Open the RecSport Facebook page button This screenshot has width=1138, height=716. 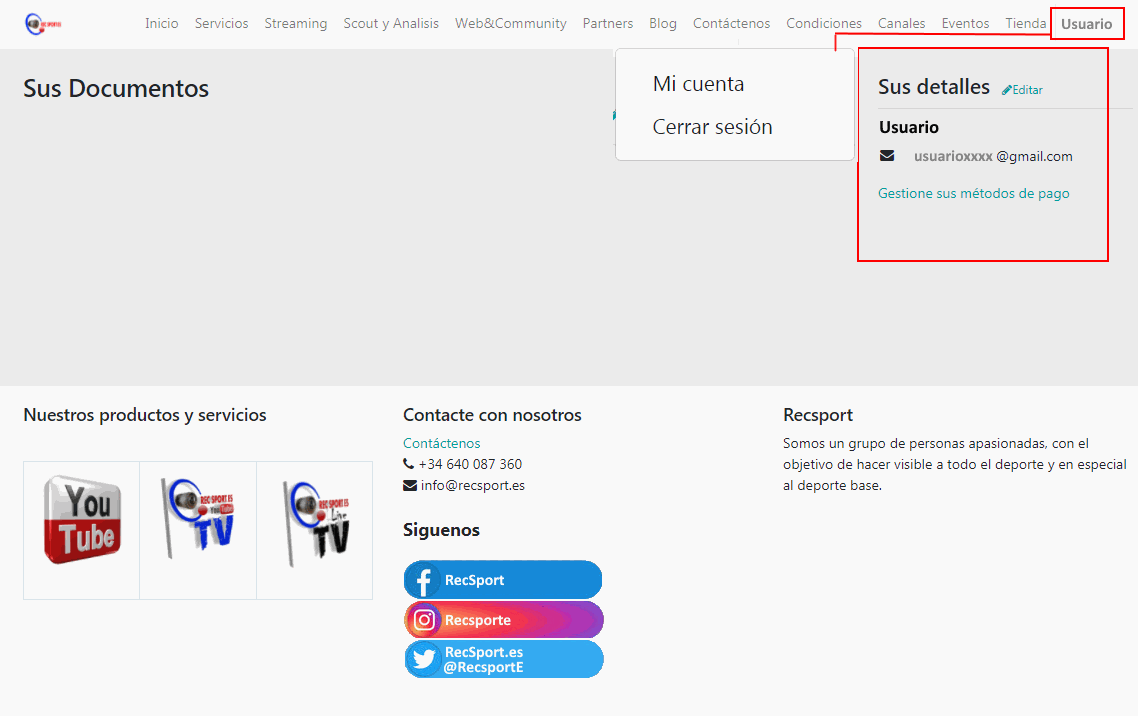[503, 580]
